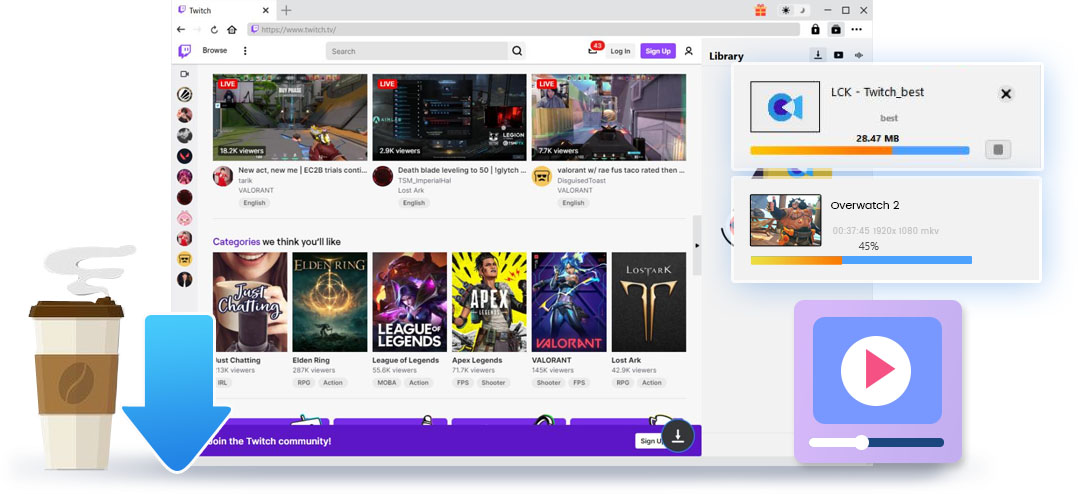Click the floating download button
The width and height of the screenshot is (1078, 494).
(x=678, y=435)
